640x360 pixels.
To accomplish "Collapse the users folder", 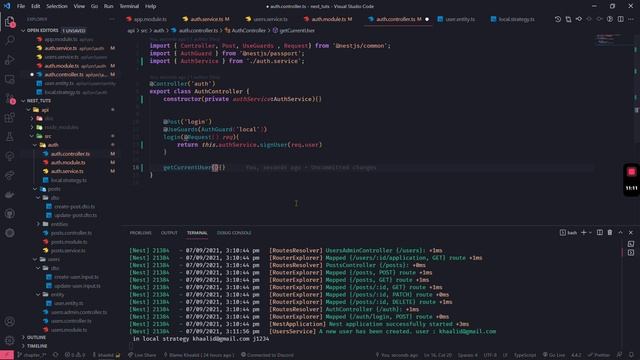I will click(36, 259).
